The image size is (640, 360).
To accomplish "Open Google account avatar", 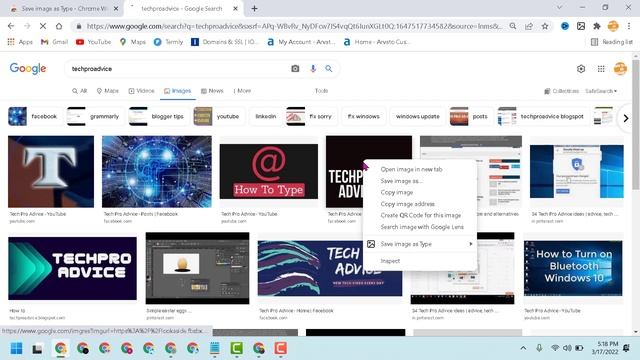I will point(620,69).
